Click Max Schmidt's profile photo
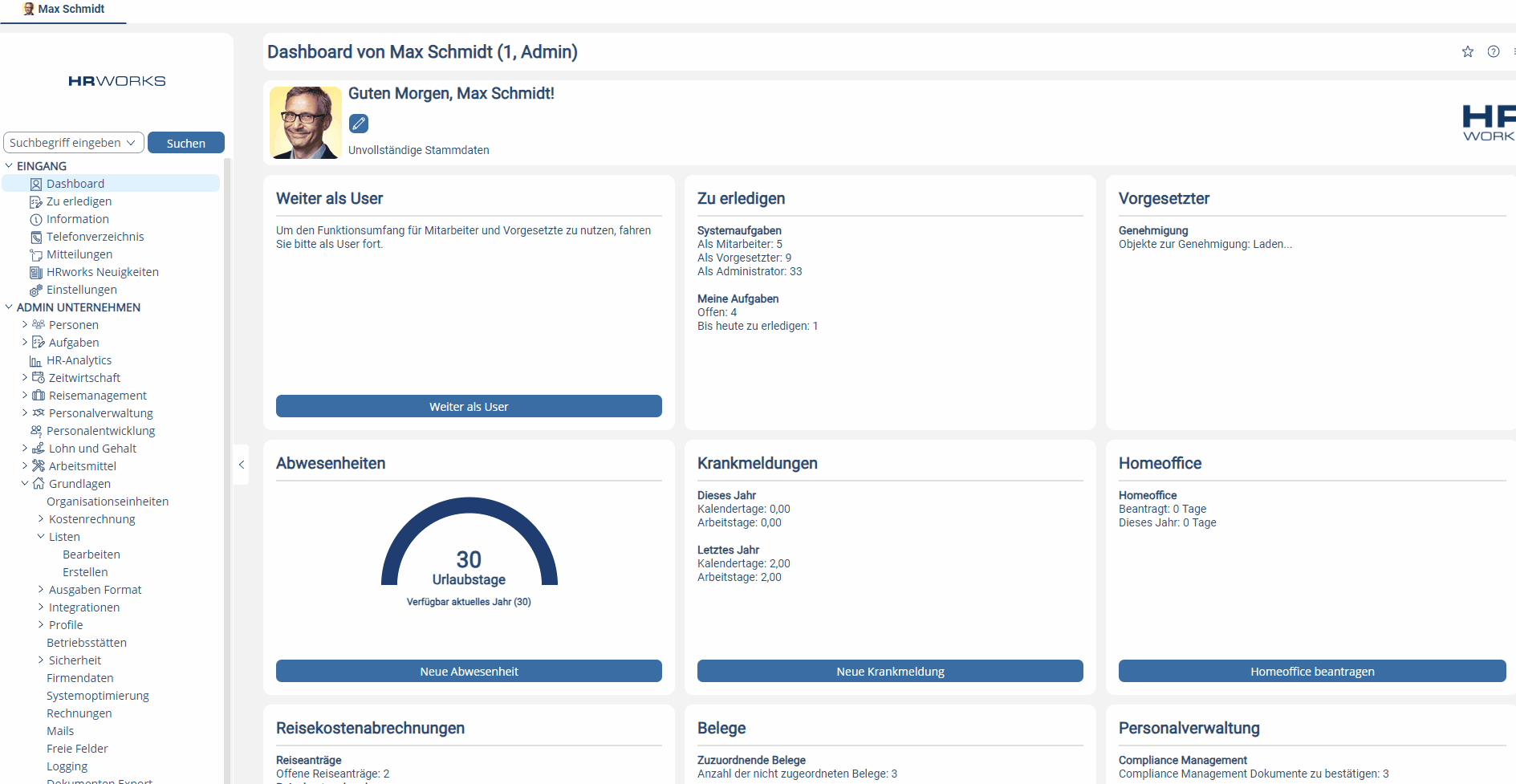This screenshot has height=784, width=1516. pos(305,123)
